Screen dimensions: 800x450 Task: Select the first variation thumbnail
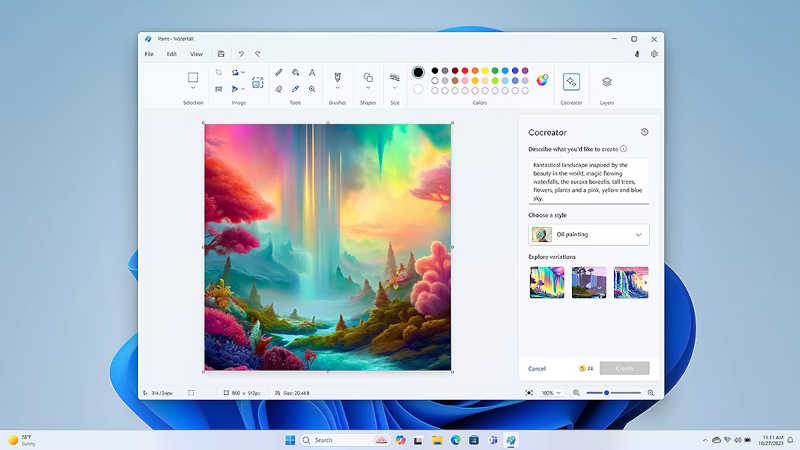pyautogui.click(x=547, y=282)
